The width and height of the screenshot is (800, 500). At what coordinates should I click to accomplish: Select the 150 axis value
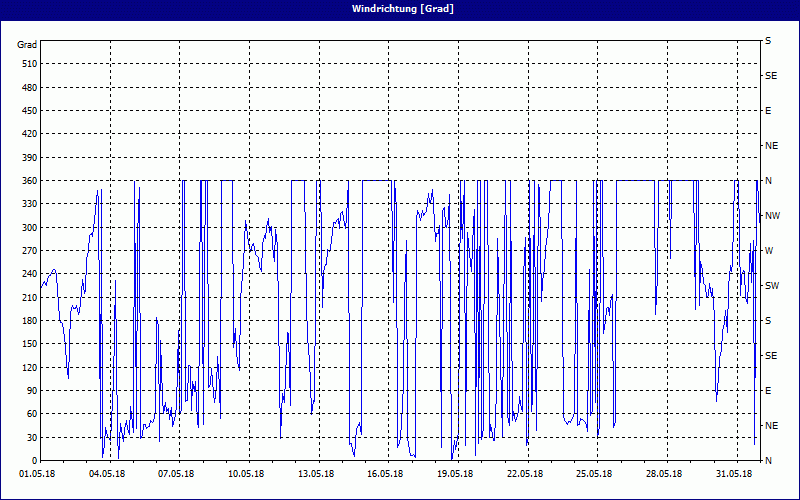(x=30, y=344)
